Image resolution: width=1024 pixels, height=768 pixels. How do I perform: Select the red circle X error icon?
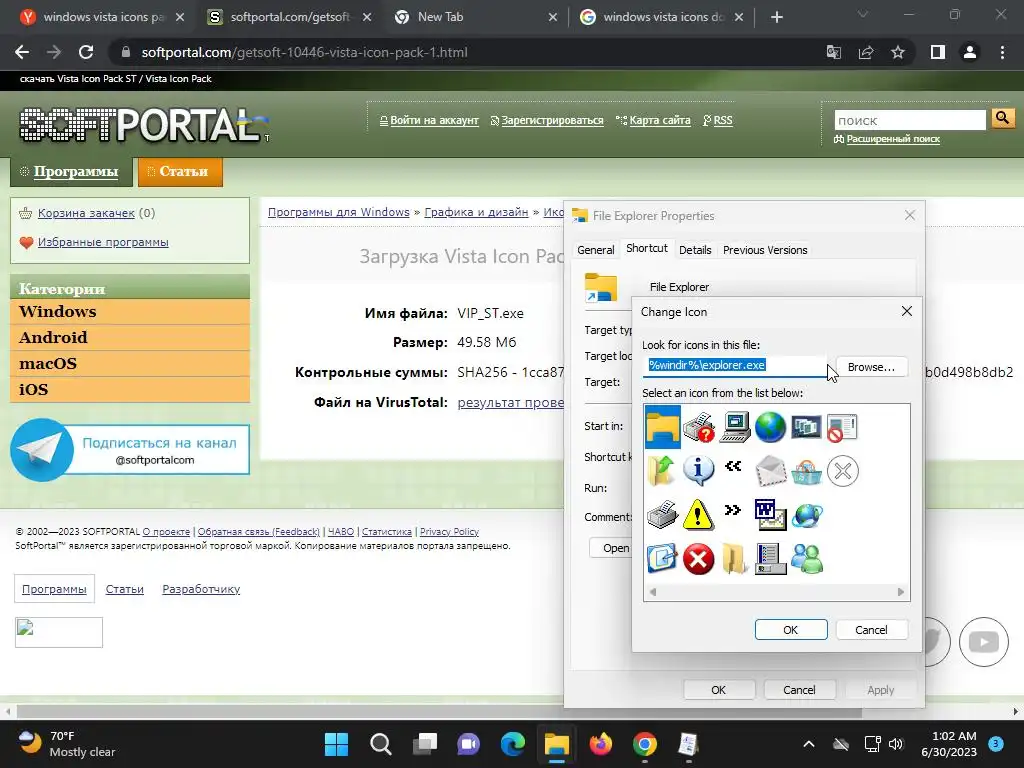pyautogui.click(x=698, y=559)
